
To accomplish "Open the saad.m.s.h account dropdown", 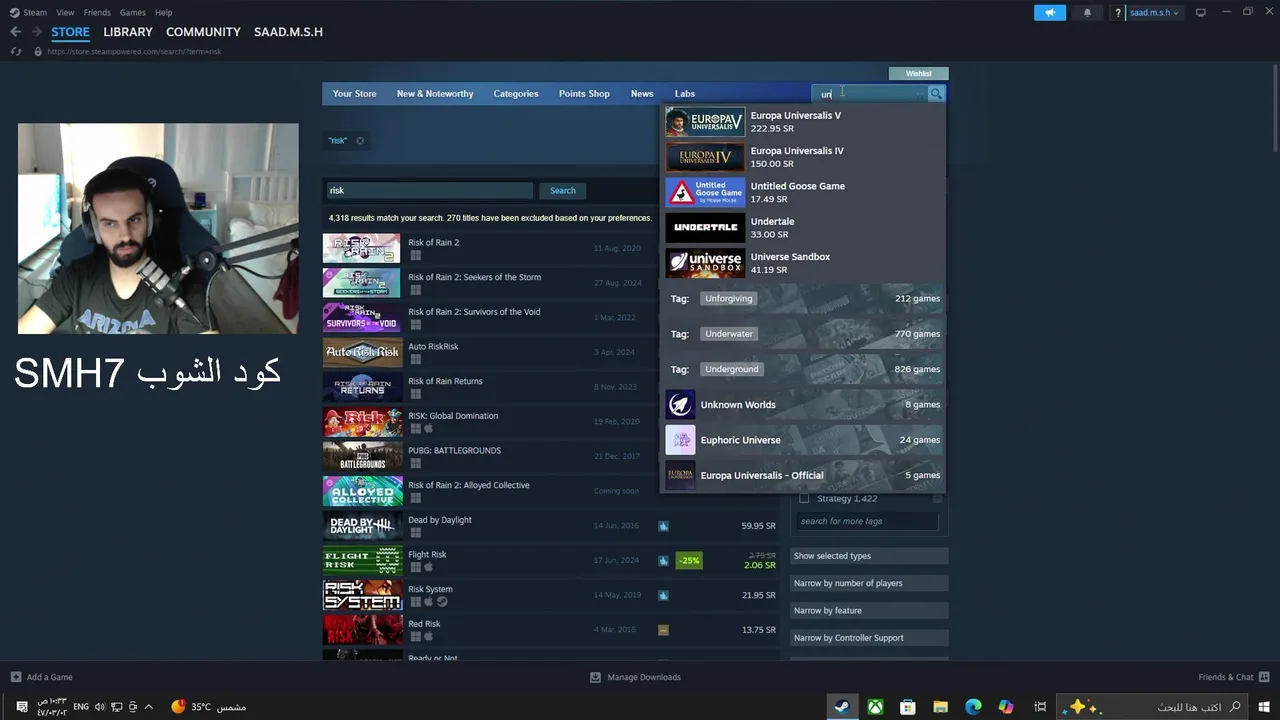I will click(1155, 13).
